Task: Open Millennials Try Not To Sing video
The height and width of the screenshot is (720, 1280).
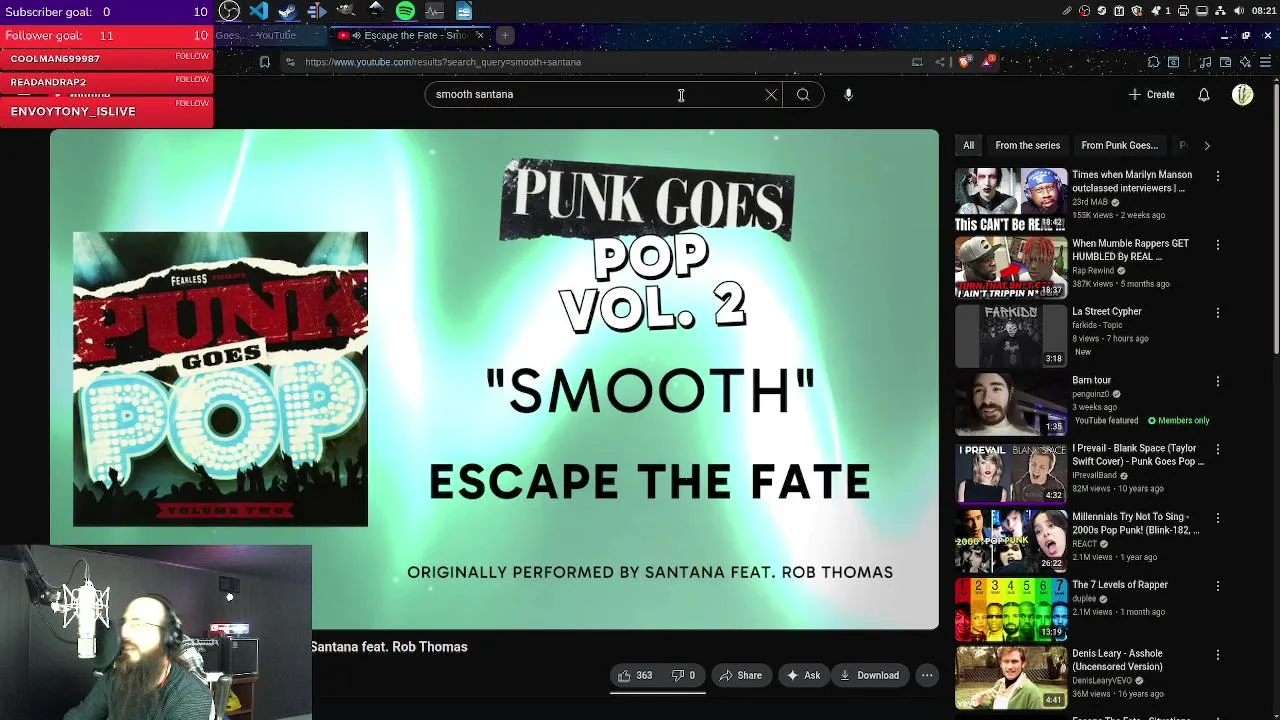Action: (1011, 542)
